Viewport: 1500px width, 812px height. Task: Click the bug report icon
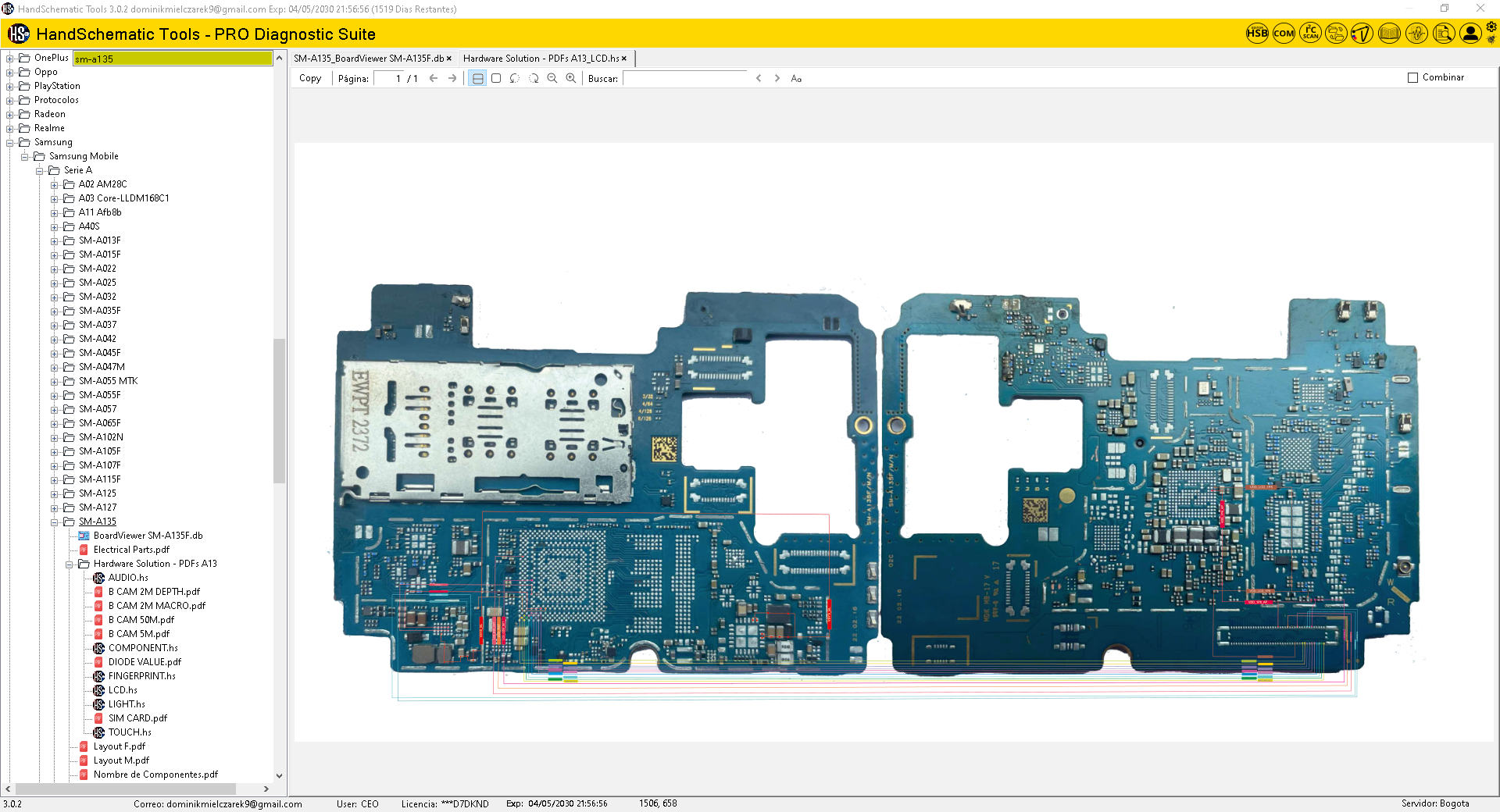[x=1491, y=40]
